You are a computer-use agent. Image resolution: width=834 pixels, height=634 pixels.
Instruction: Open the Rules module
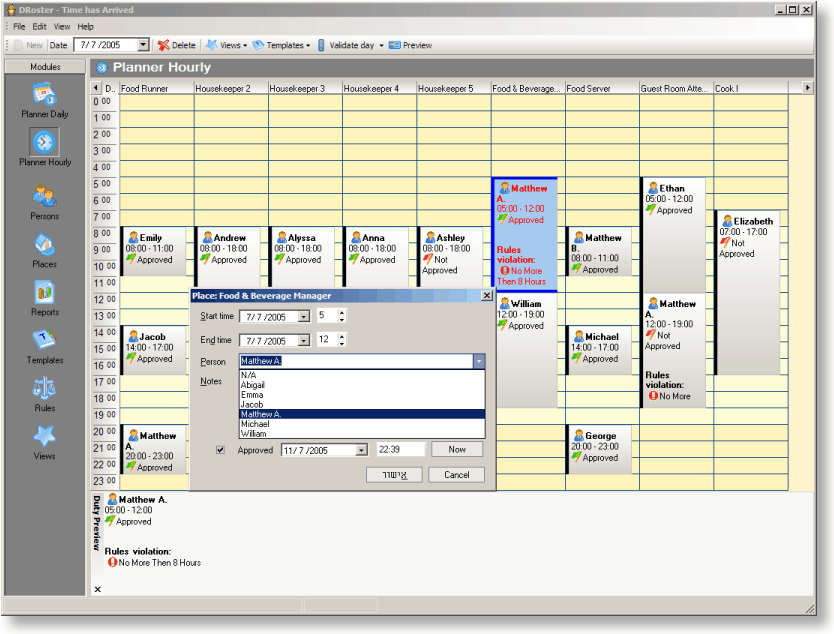tap(45, 390)
